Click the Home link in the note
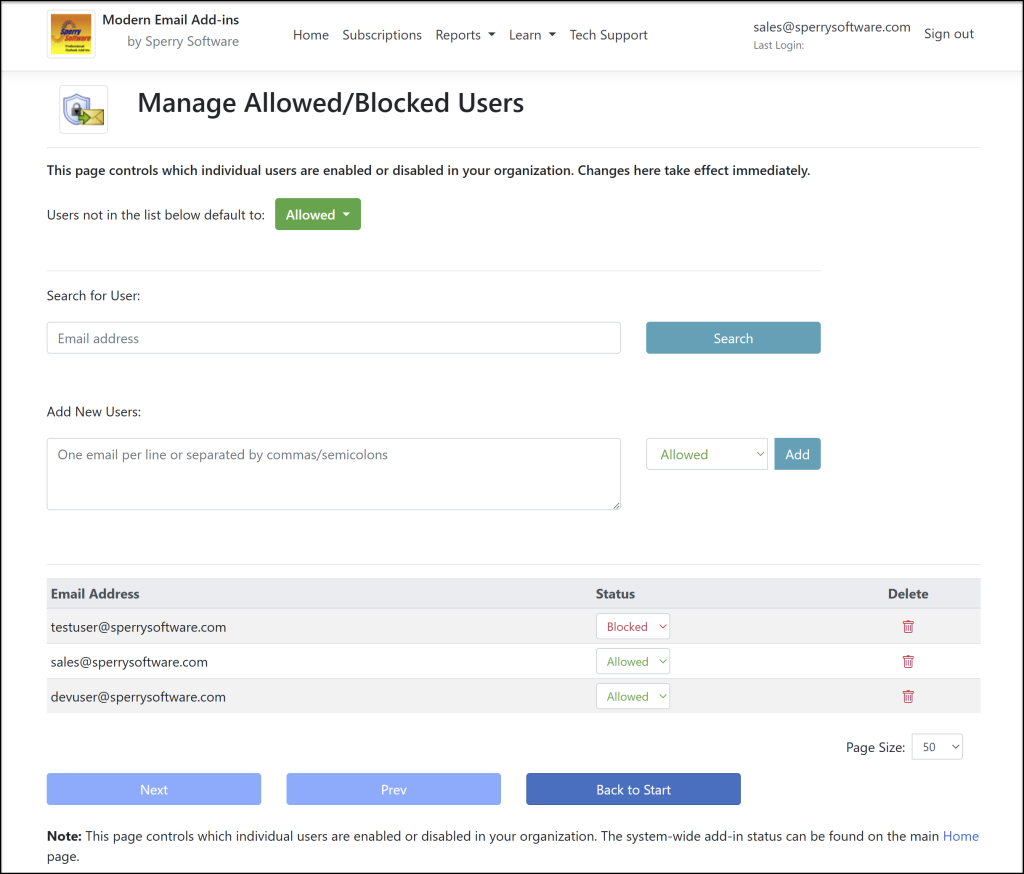The image size is (1024, 874). [960, 835]
